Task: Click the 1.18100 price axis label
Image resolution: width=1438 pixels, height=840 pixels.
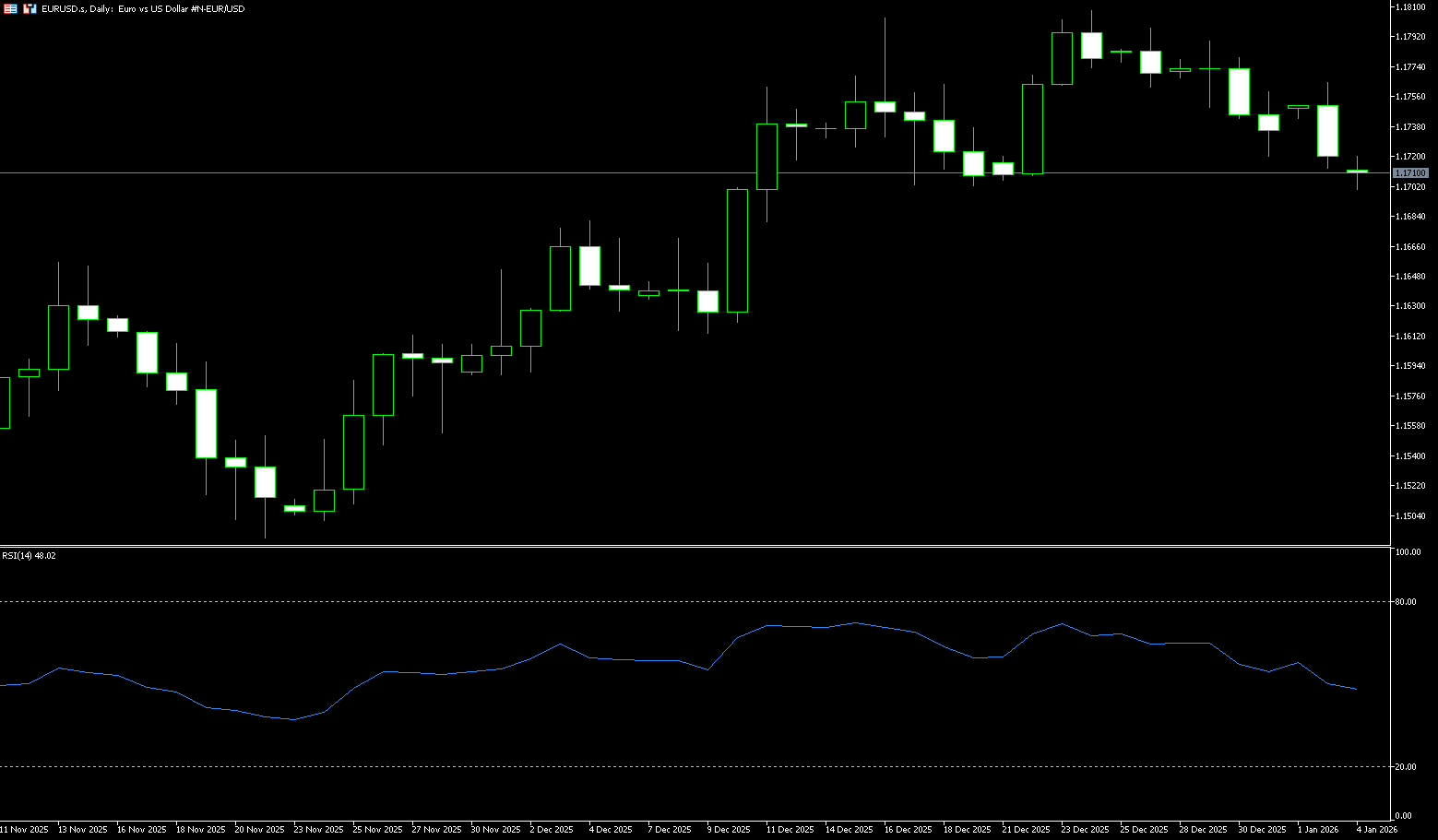Action: (1410, 6)
